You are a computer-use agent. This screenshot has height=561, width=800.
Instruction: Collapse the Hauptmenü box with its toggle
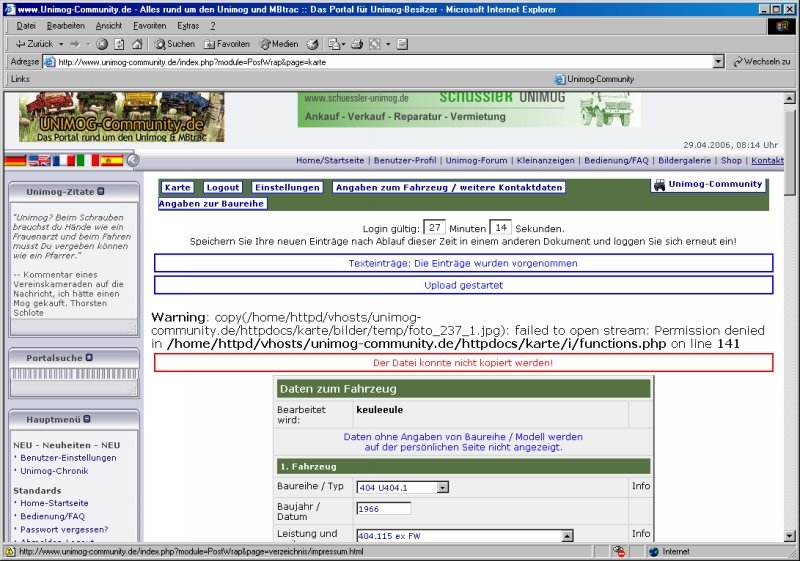[87, 419]
